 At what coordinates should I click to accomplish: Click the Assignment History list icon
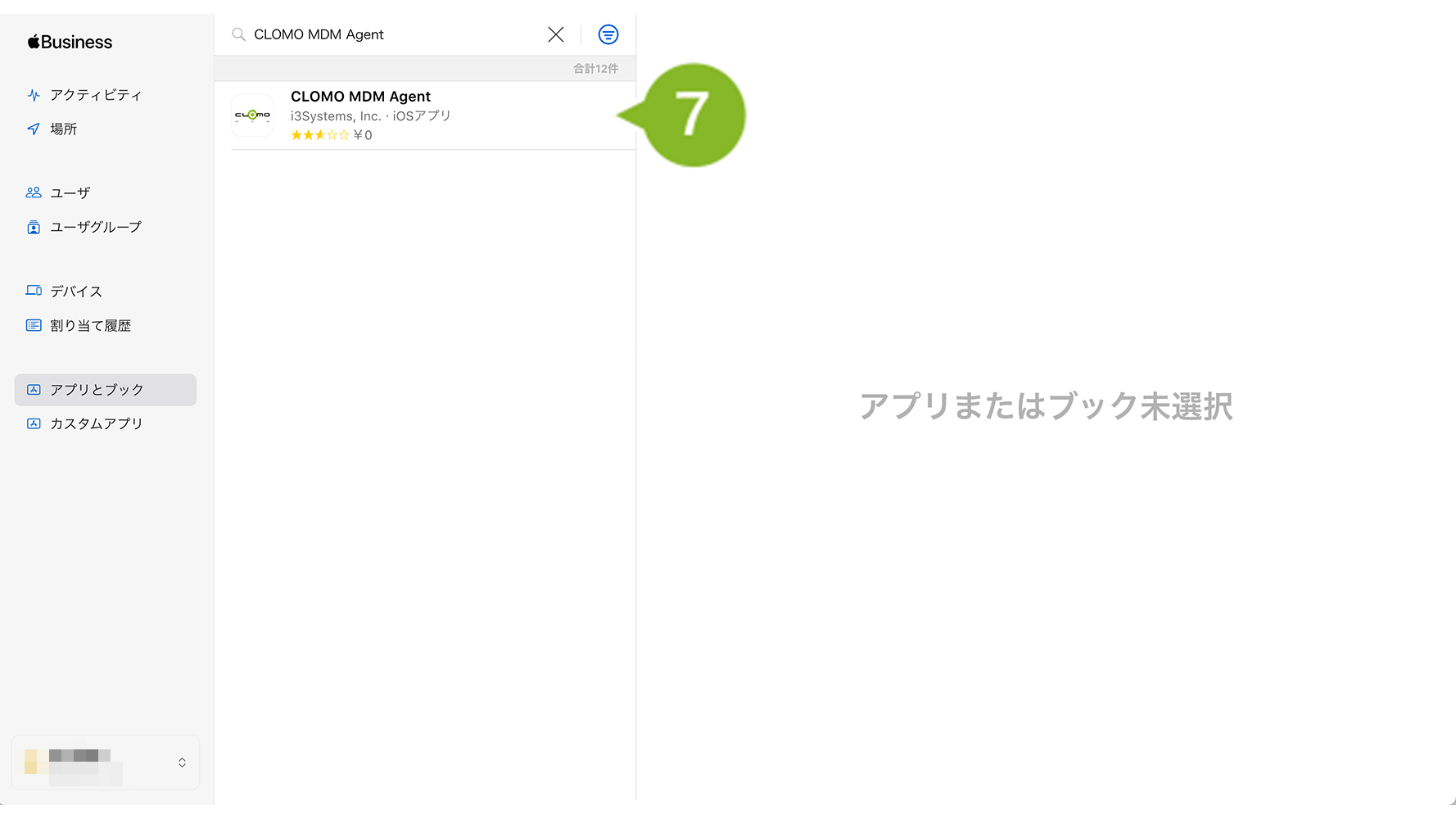coord(34,325)
